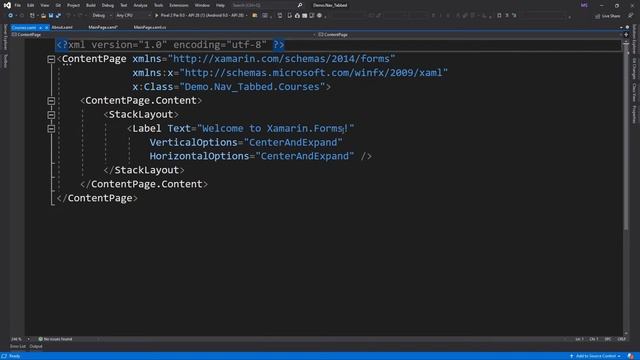This screenshot has width=640, height=360.
Task: Switch to the MainPage.xaml.cs tab
Action: (150, 27)
